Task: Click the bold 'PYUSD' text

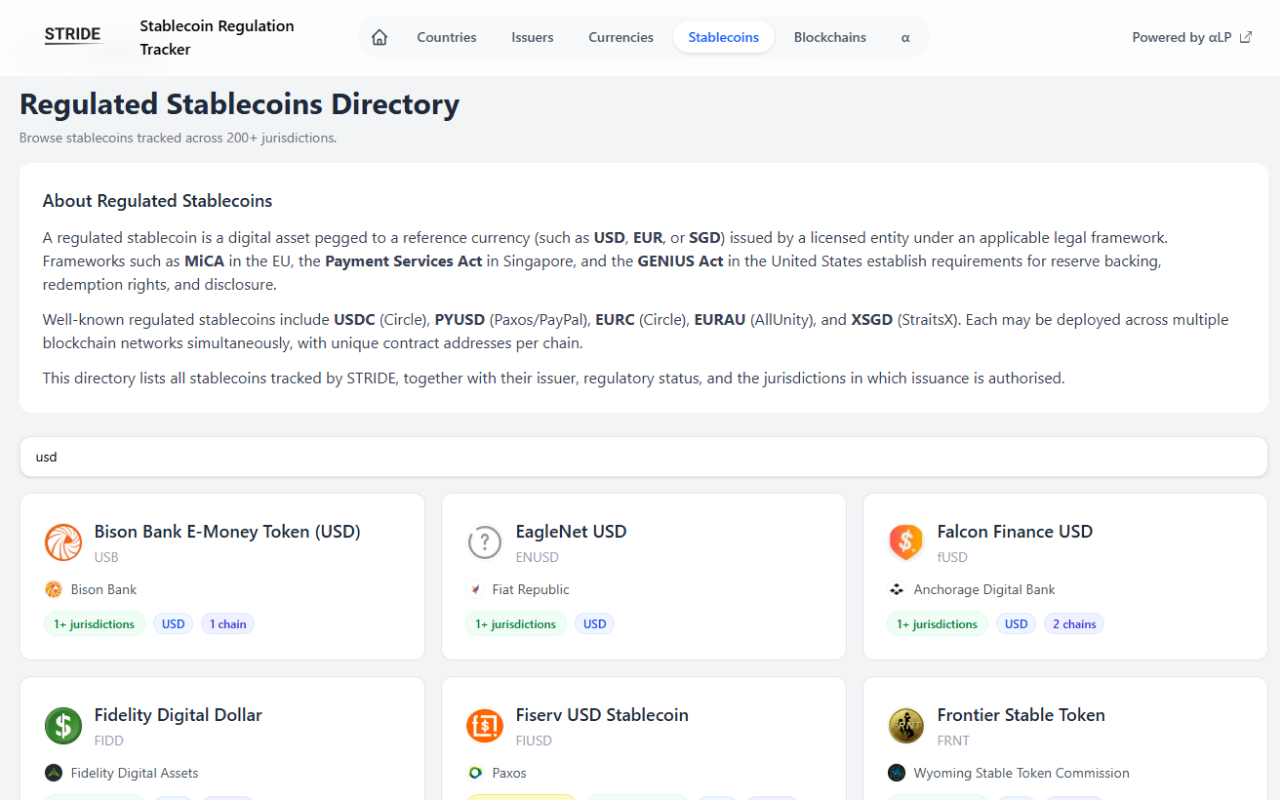Action: [x=460, y=320]
